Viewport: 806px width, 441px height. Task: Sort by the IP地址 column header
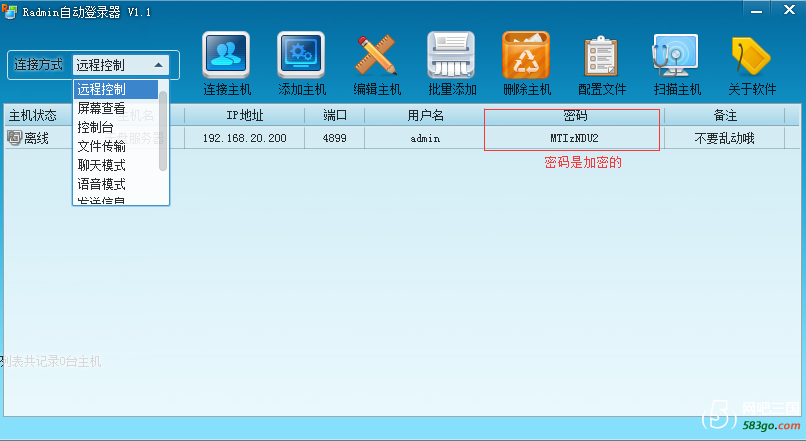click(x=245, y=116)
